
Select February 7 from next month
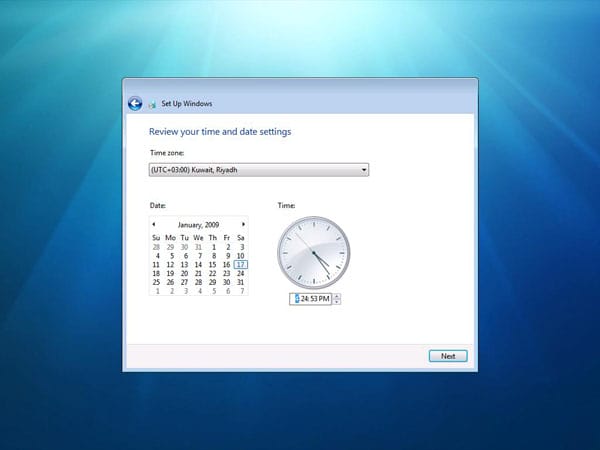click(241, 291)
